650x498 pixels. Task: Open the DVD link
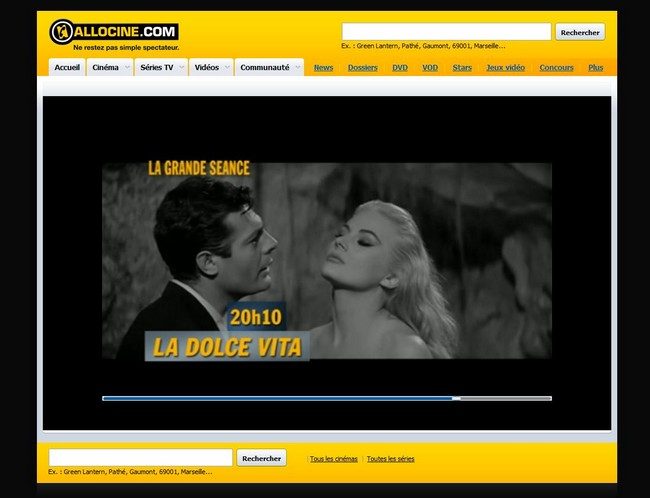tap(400, 67)
